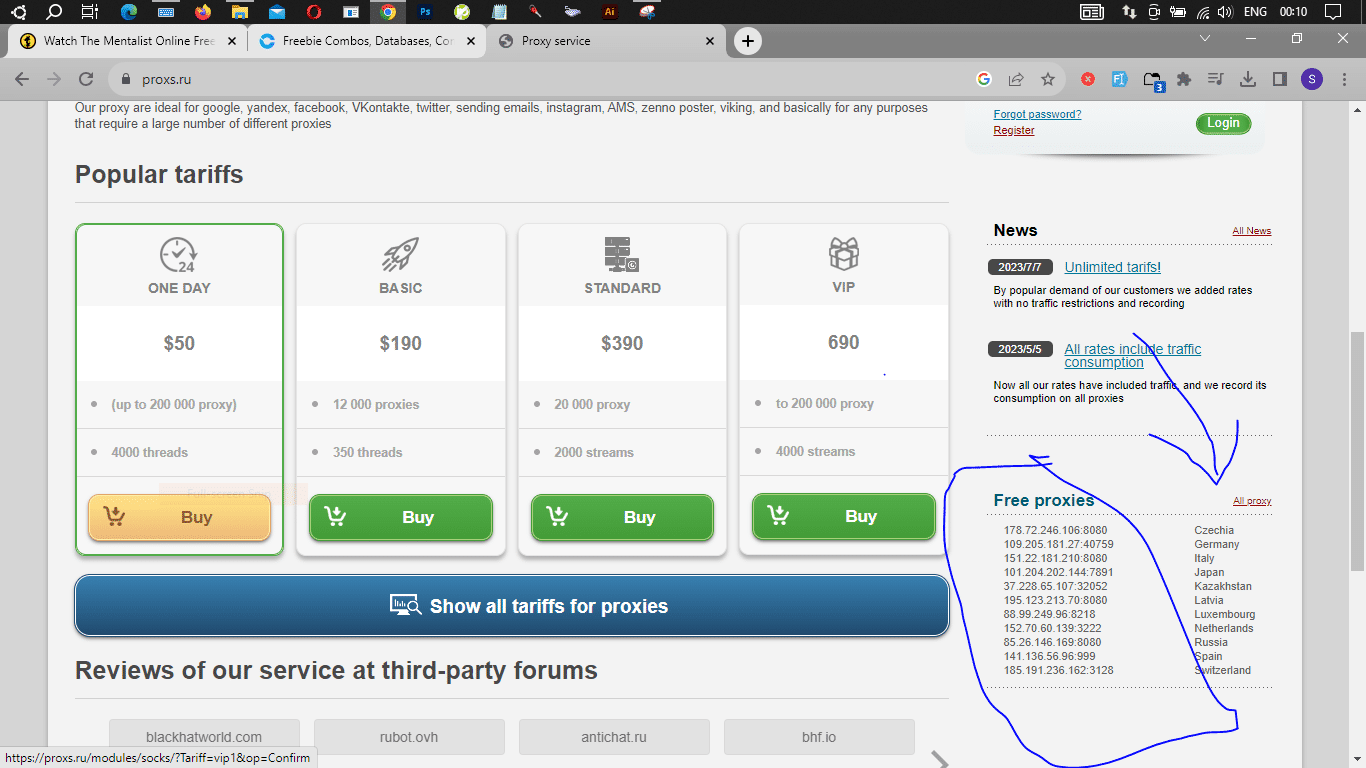Open the media controls icon in the toolbar

(1216, 79)
